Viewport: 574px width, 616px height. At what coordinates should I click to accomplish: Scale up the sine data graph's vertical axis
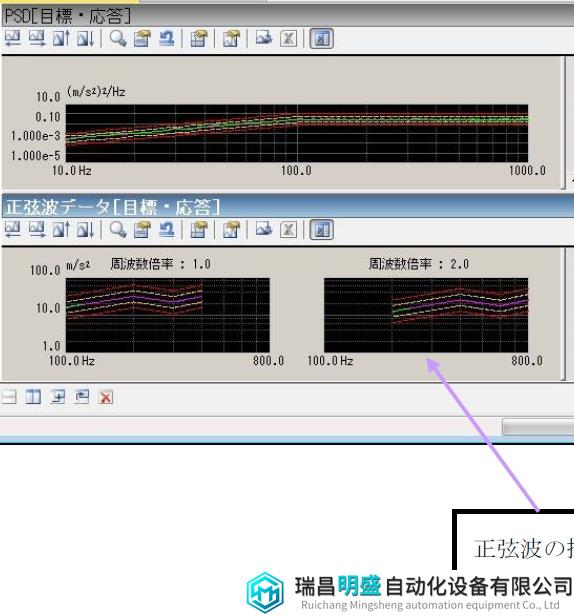(61, 229)
